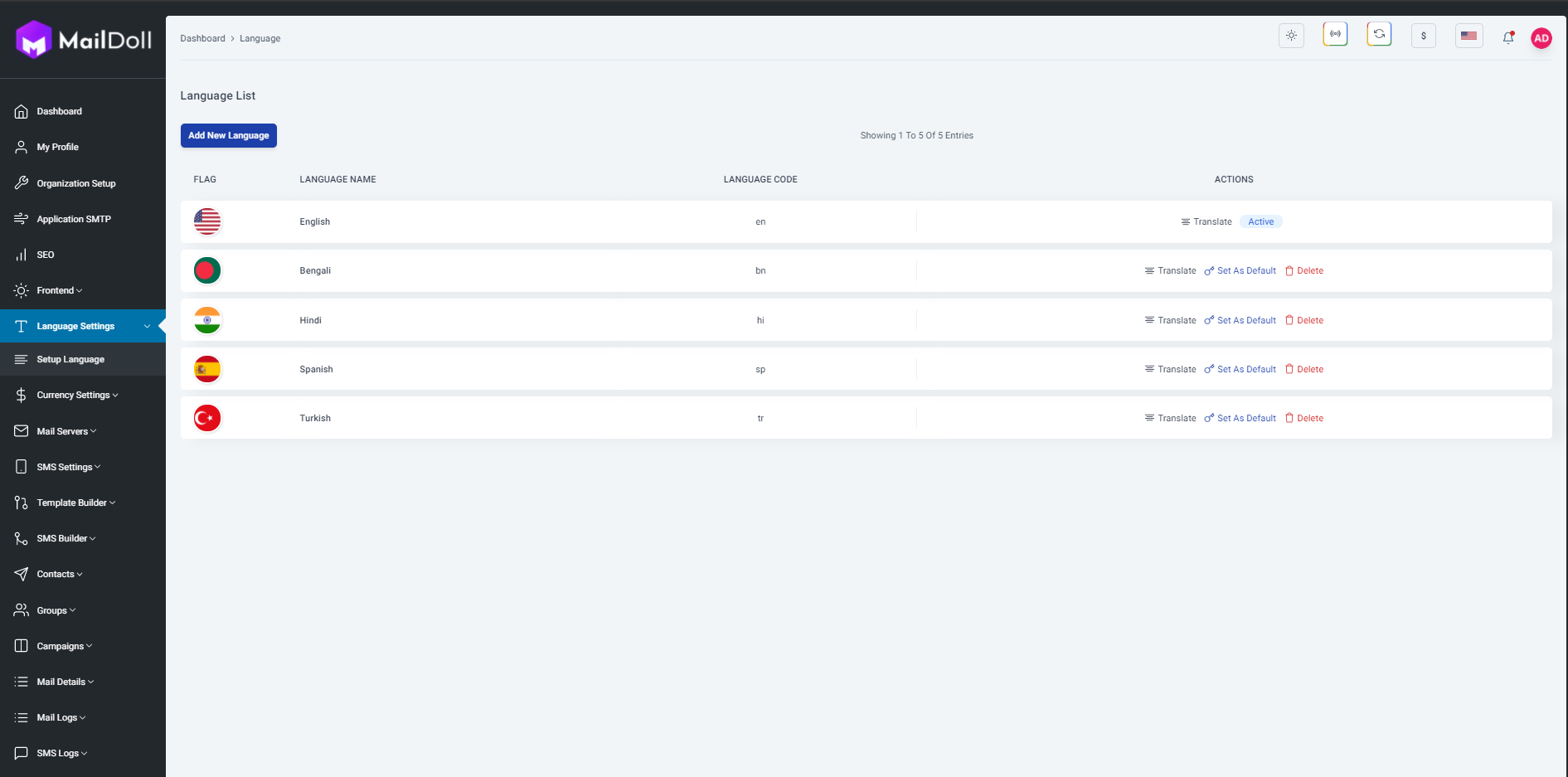1568x777 pixels.
Task: Set Bengali as default language
Action: 1240,270
